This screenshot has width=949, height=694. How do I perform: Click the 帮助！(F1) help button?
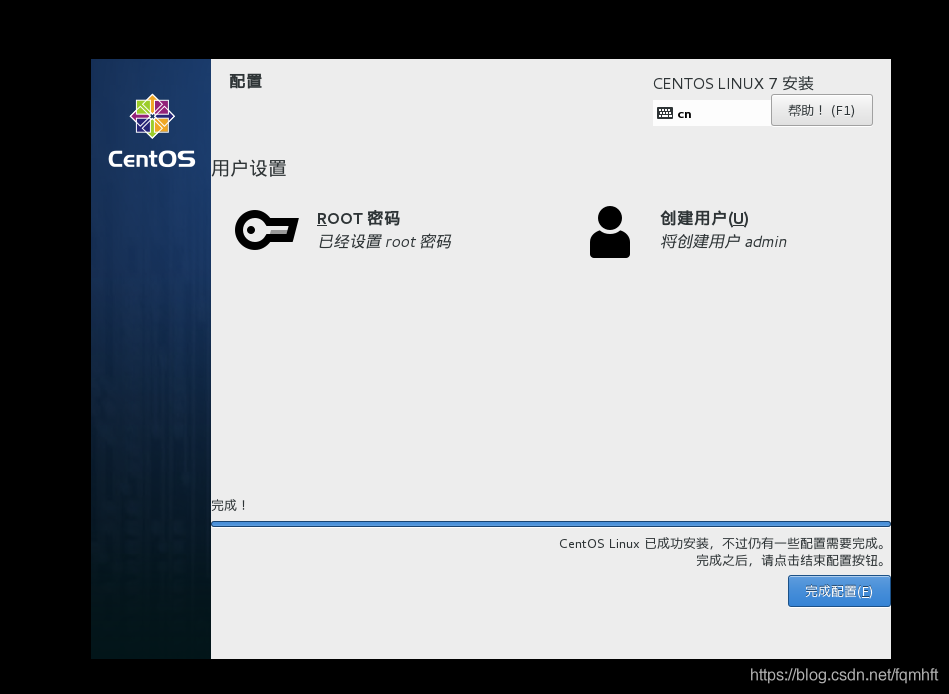tap(821, 110)
